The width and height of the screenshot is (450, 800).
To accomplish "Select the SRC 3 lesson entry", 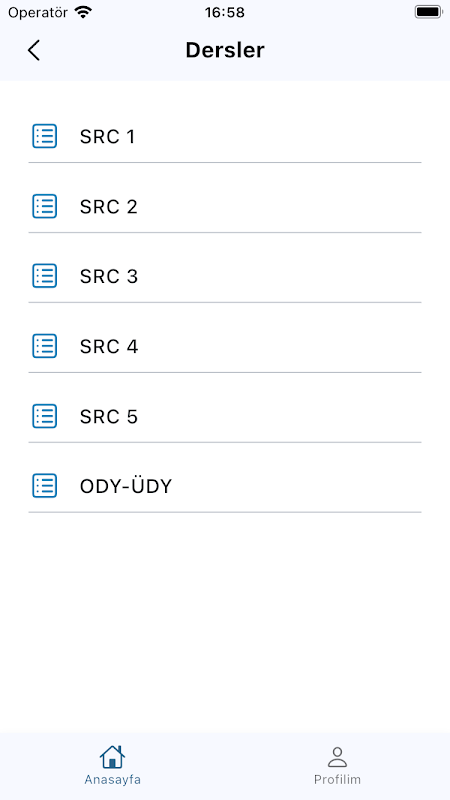I will [x=225, y=277].
